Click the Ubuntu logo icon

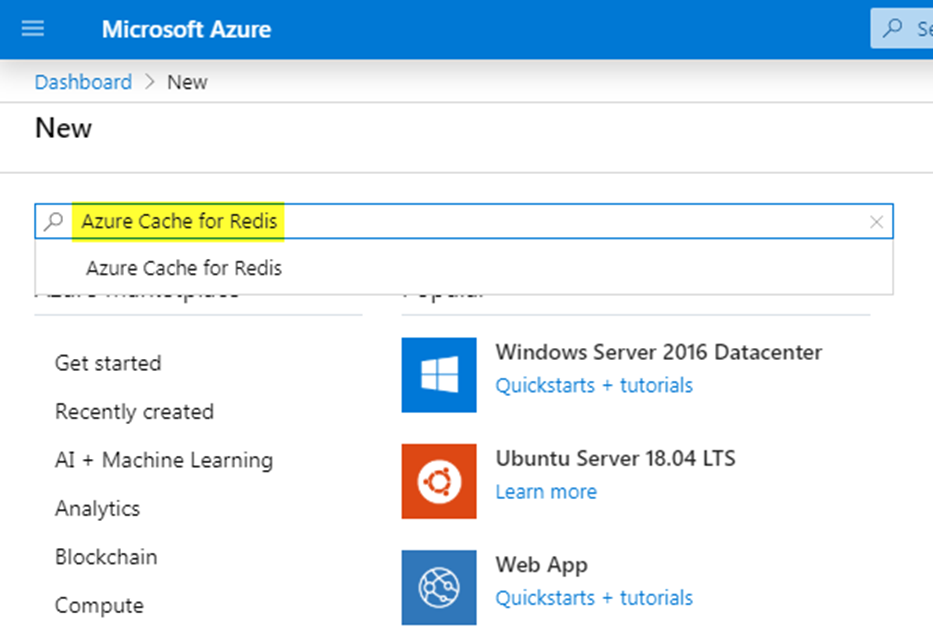pos(439,481)
